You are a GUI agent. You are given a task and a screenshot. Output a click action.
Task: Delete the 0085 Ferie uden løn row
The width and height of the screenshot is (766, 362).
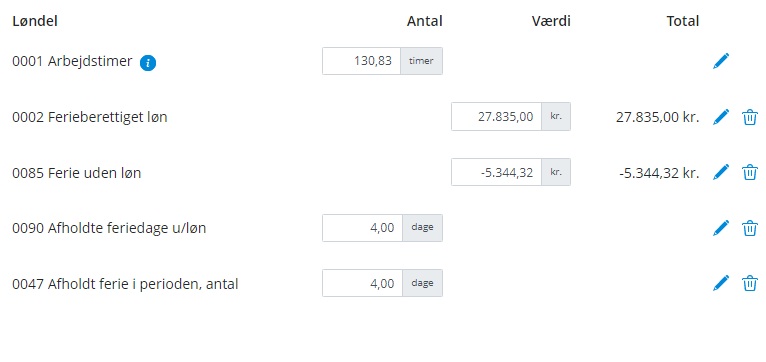(750, 172)
